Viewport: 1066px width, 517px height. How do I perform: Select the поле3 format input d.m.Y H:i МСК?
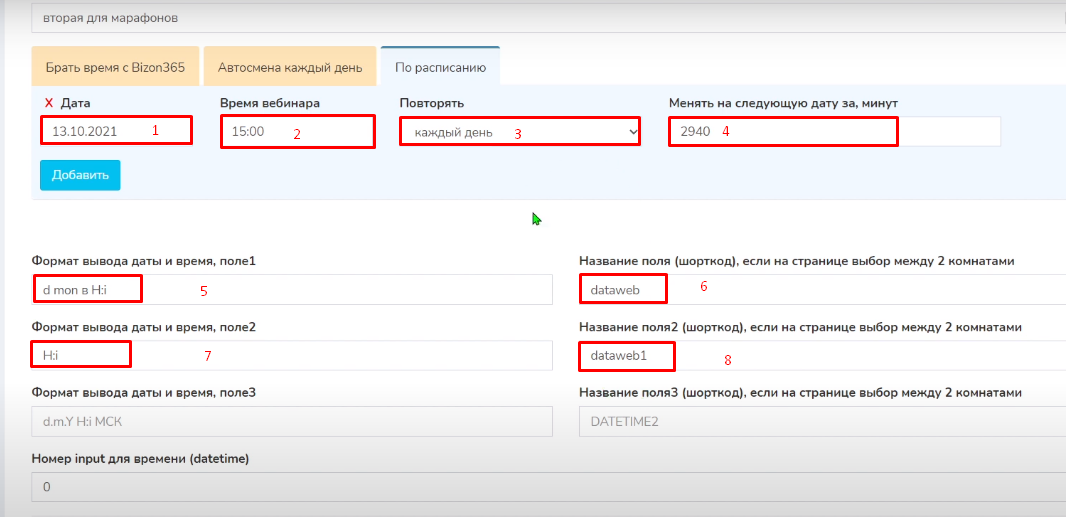pyautogui.click(x=292, y=421)
